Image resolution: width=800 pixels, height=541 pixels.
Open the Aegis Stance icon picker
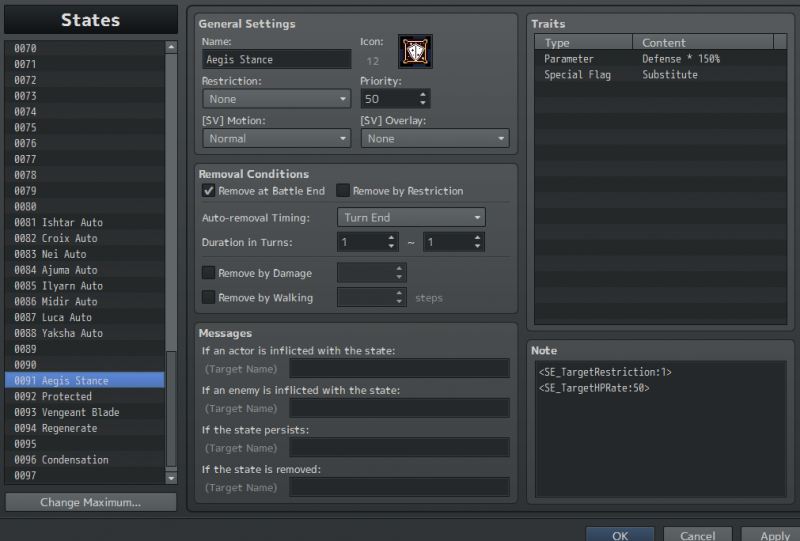tap(415, 52)
